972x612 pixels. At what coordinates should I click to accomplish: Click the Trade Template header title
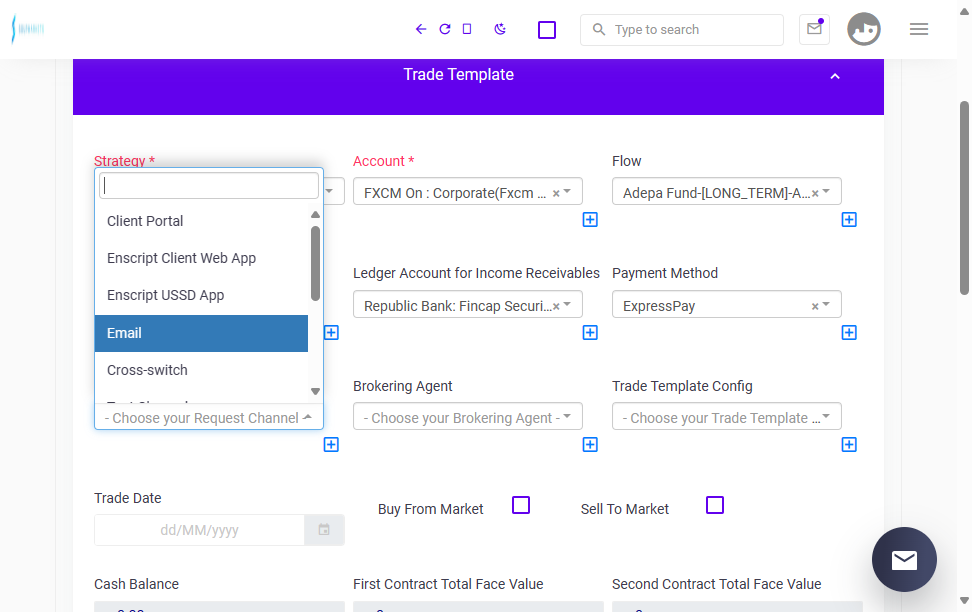click(459, 74)
